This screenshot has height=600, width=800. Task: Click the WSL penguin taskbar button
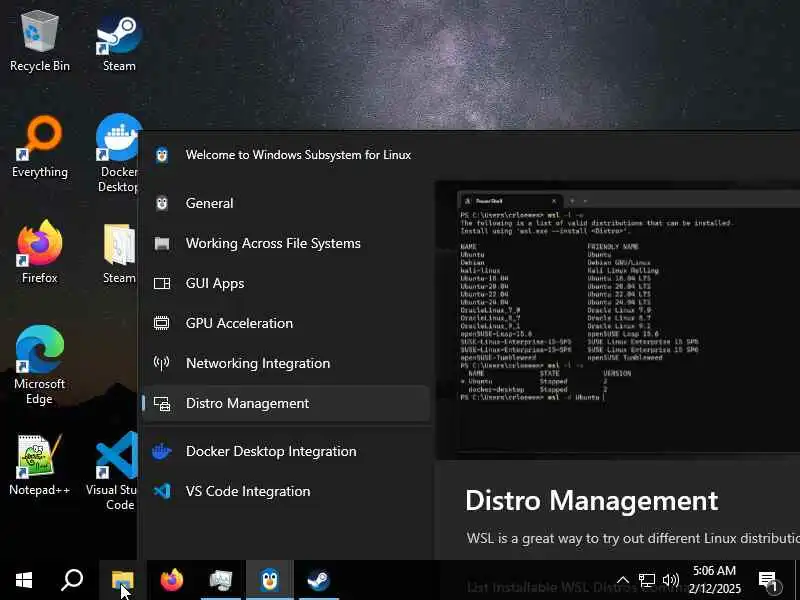(269, 580)
